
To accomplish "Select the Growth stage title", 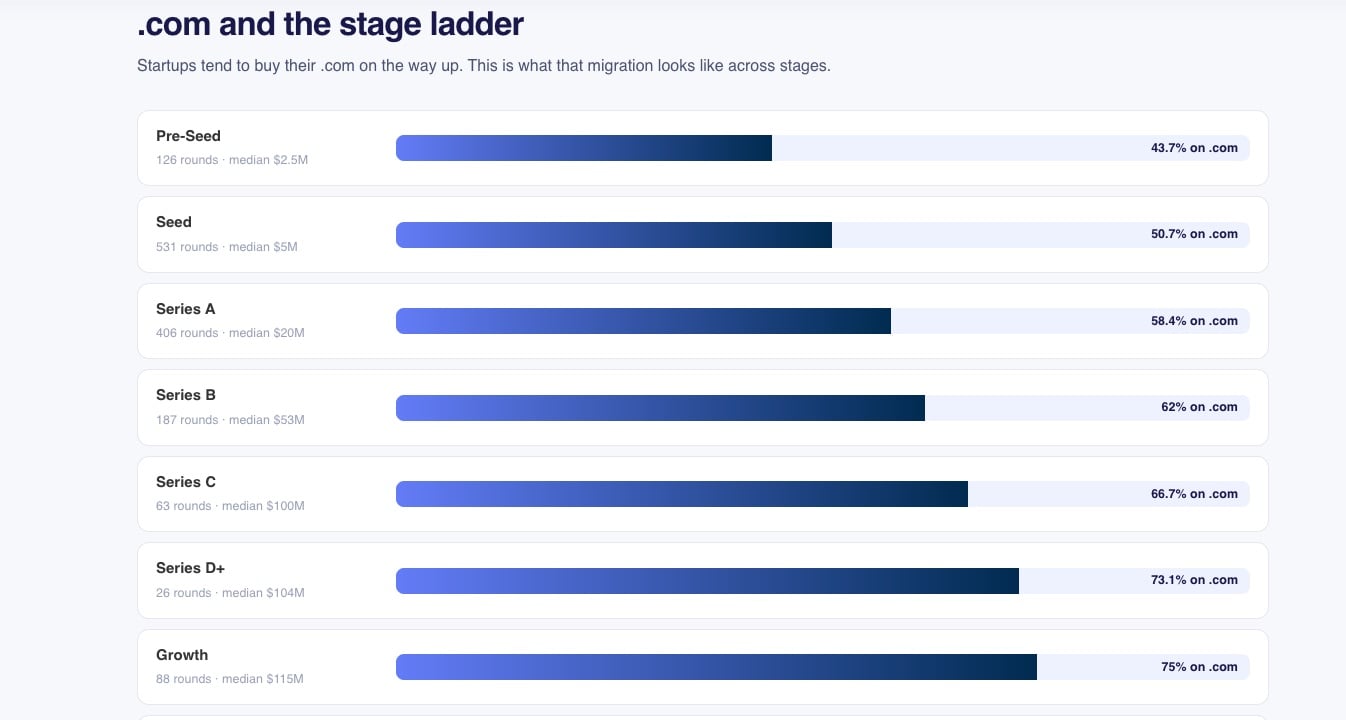I will pos(182,655).
